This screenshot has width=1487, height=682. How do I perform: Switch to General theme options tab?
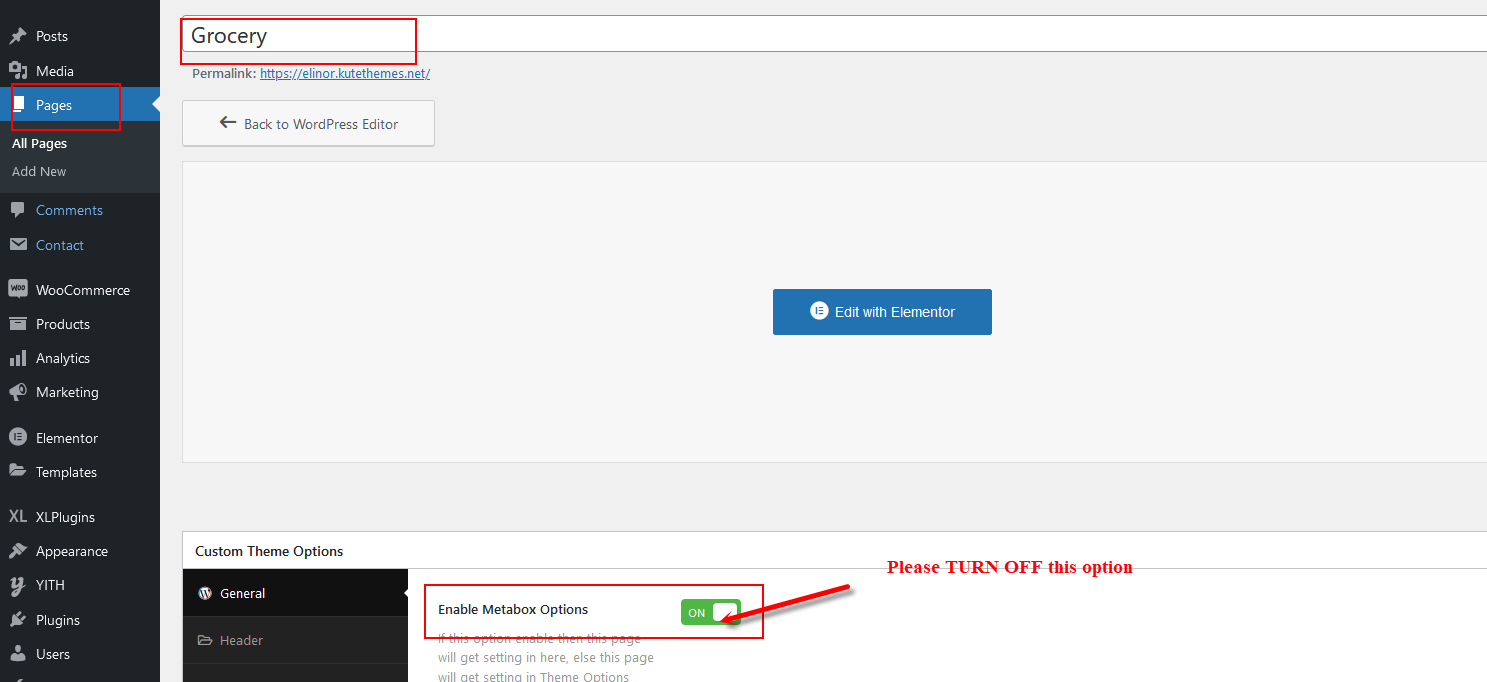[295, 593]
